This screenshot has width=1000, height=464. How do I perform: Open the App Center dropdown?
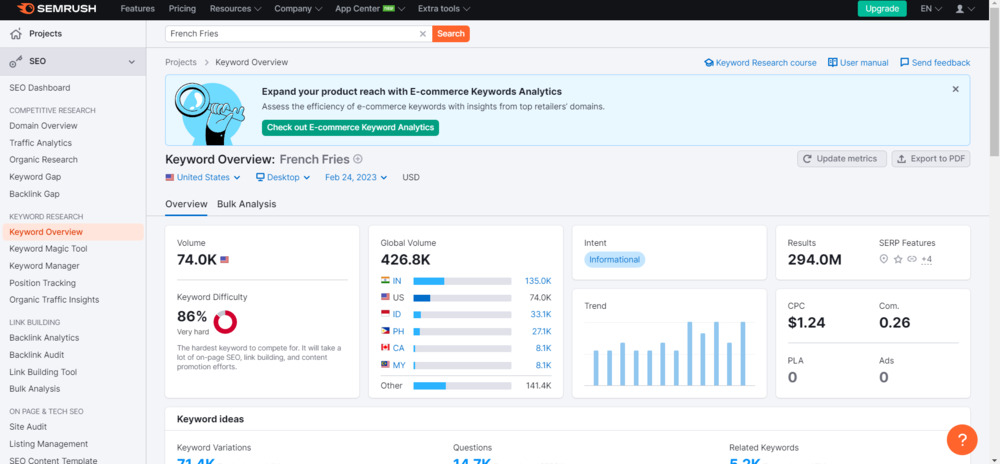pyautogui.click(x=370, y=9)
